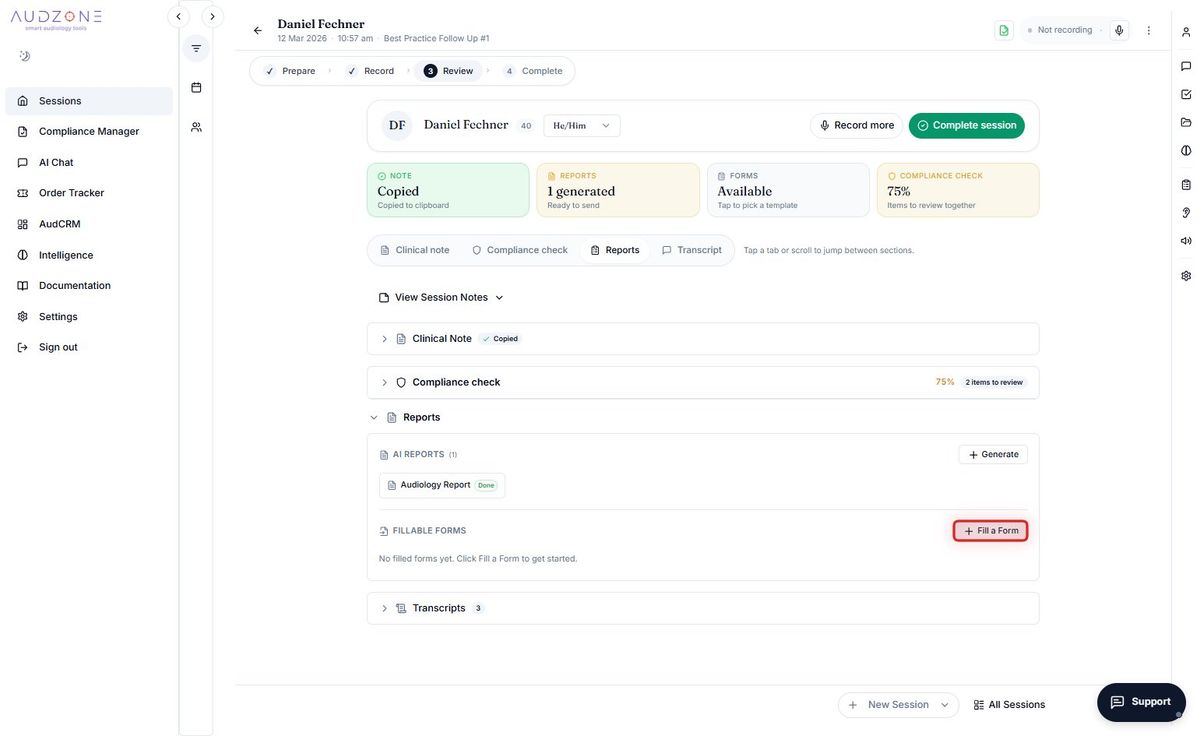Image resolution: width=1200 pixels, height=736 pixels.
Task: Open the ear icon in the right rail
Action: pos(1186,212)
